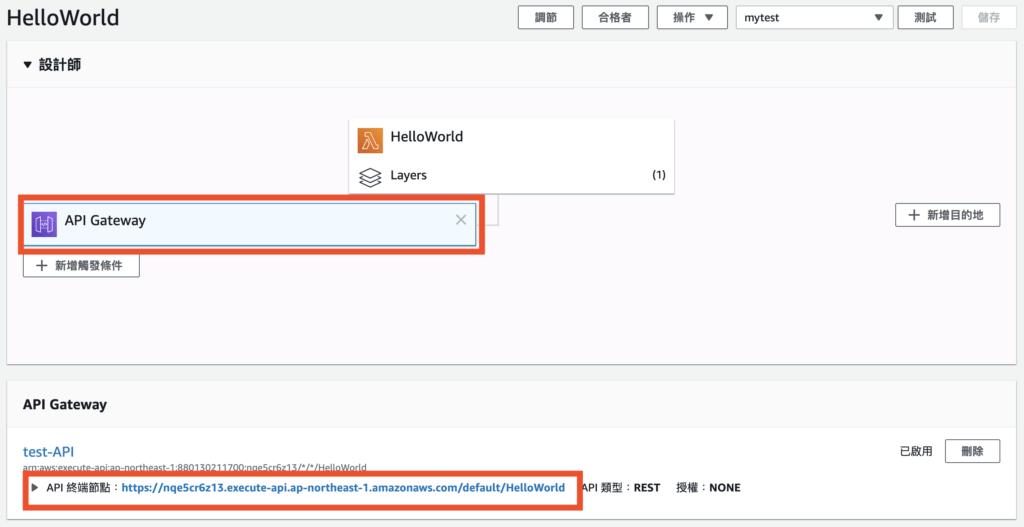Add a trigger with 新增觸發條件

[81, 266]
